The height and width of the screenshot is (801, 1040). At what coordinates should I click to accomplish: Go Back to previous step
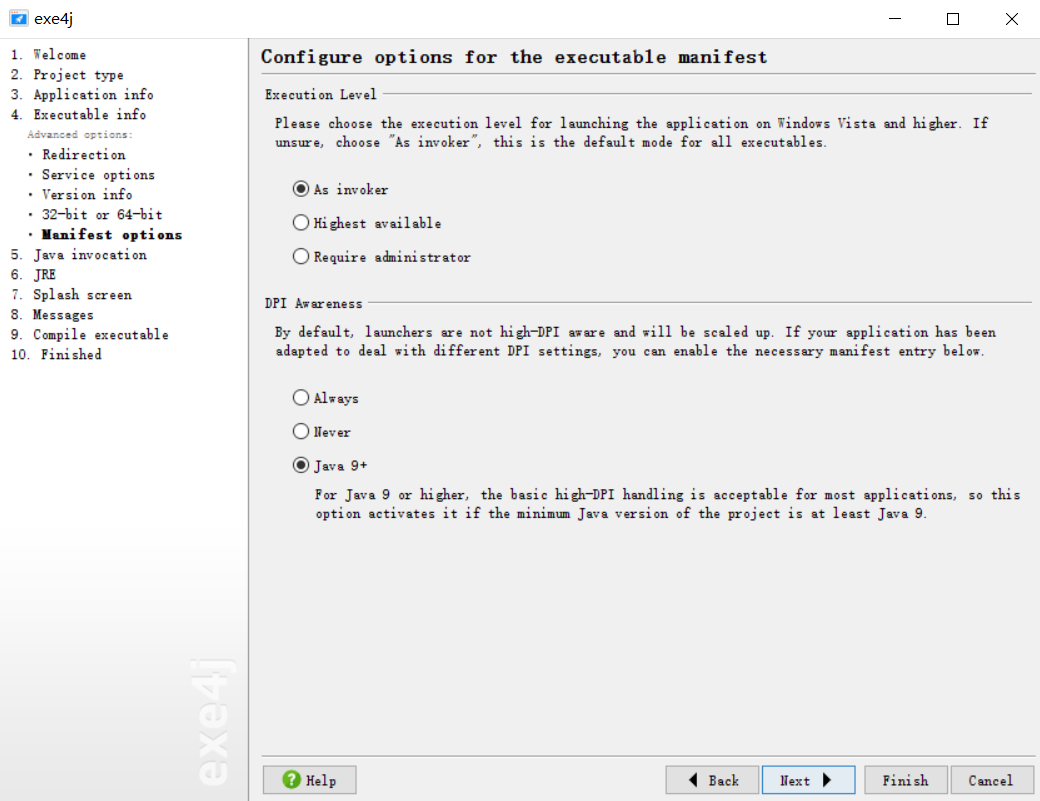(712, 780)
